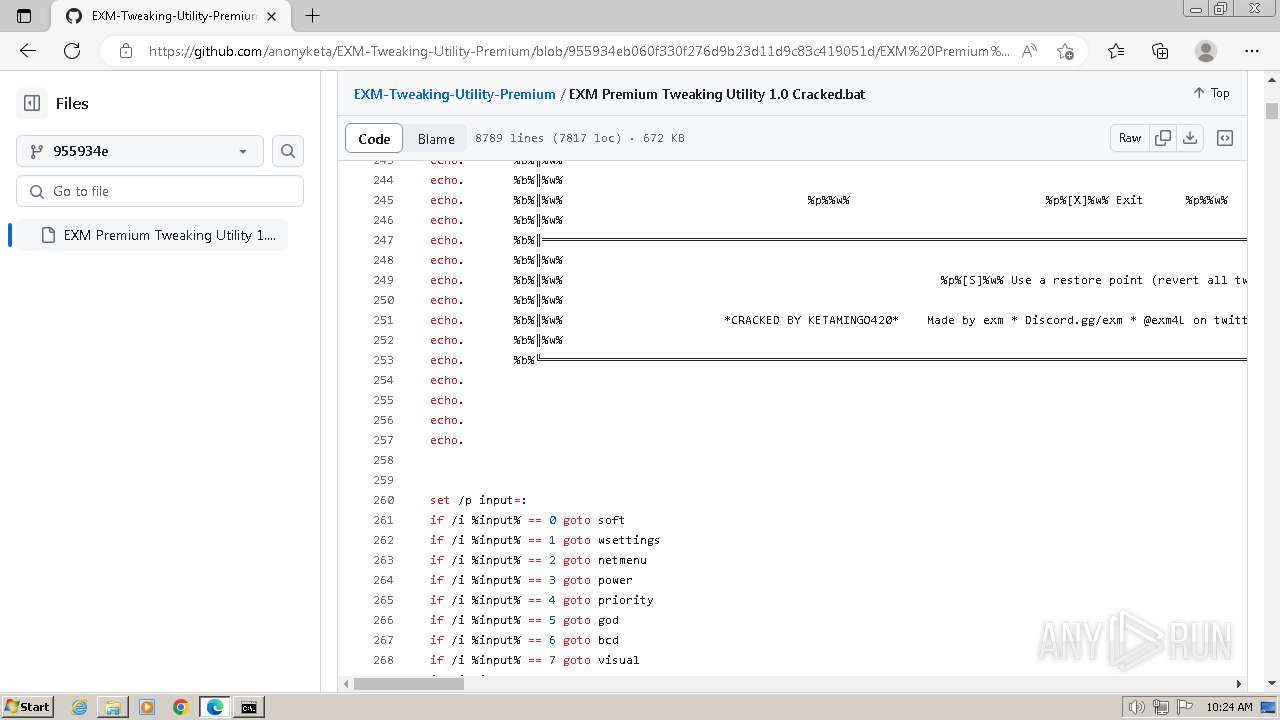Click the browser address bar URL
The image size is (1280, 720).
click(x=579, y=51)
